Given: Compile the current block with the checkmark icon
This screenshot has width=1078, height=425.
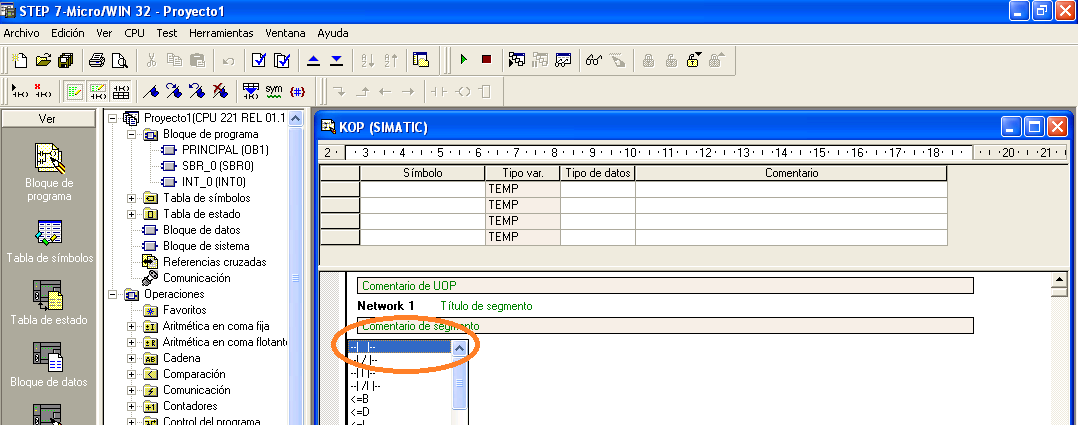Looking at the screenshot, I should (x=258, y=61).
